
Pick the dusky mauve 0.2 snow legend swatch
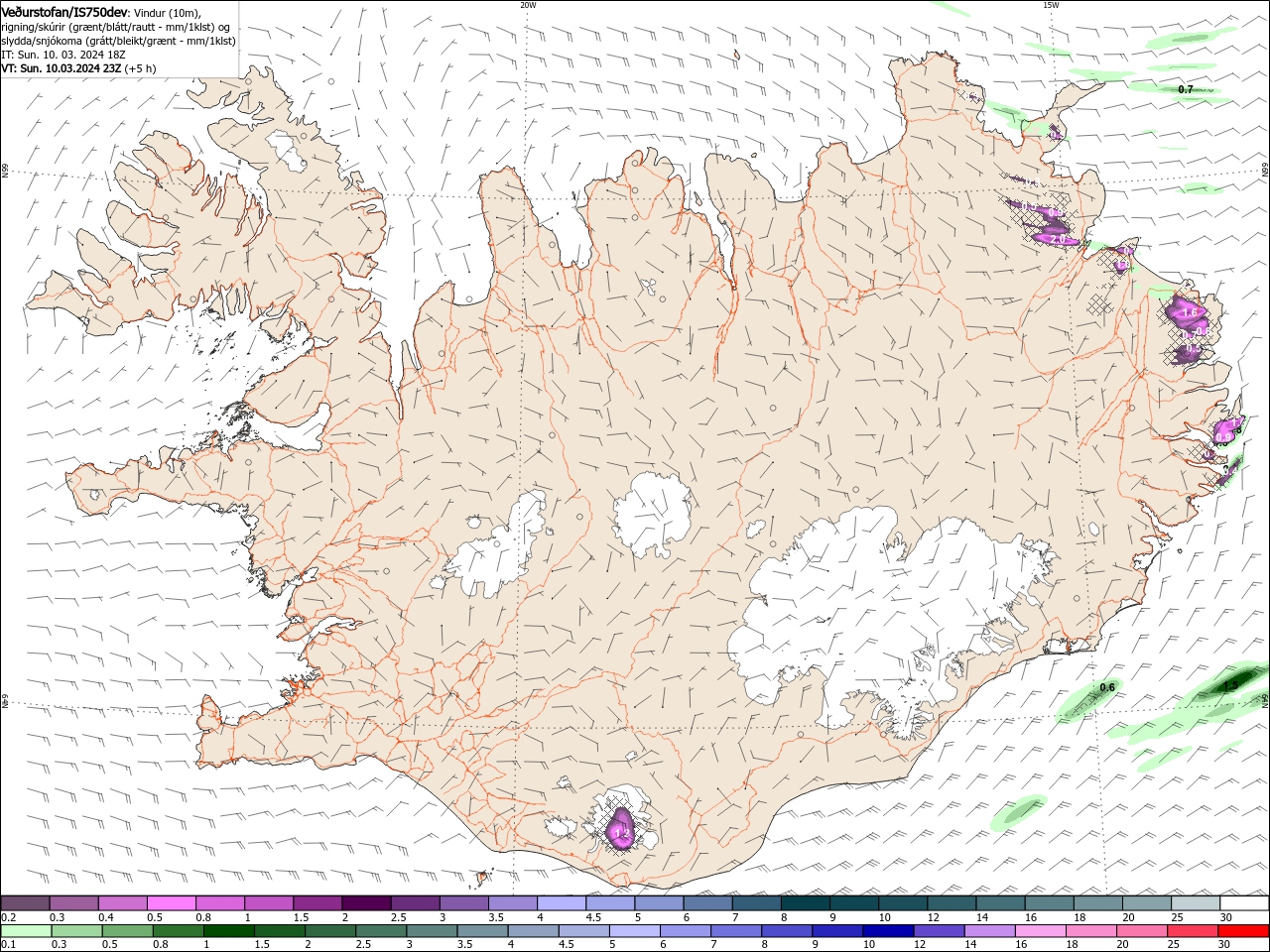pos(25,903)
